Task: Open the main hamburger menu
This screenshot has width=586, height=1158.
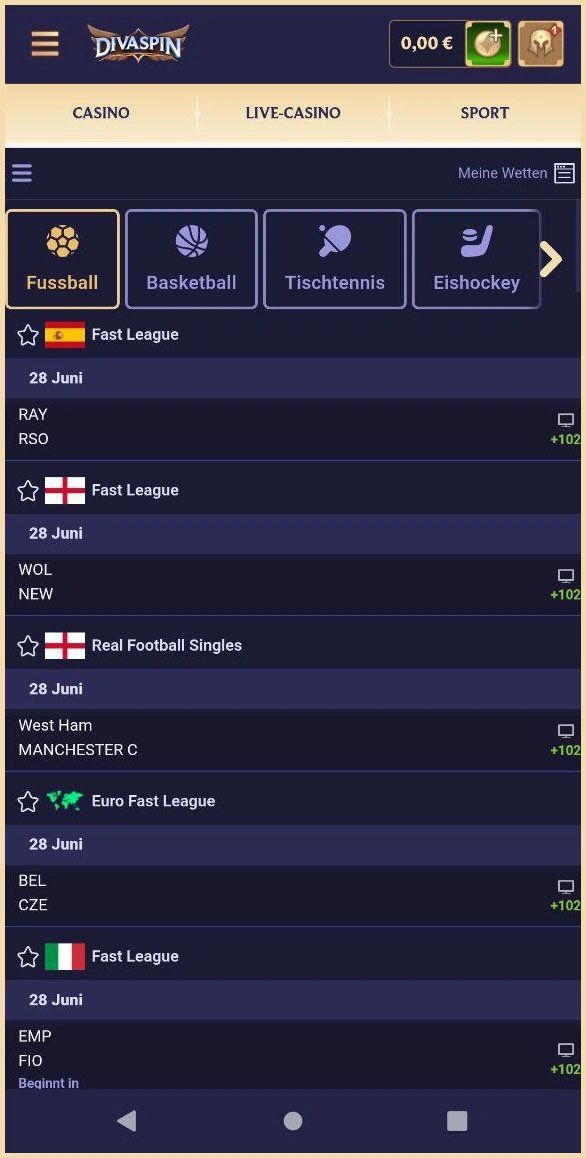Action: click(x=44, y=44)
